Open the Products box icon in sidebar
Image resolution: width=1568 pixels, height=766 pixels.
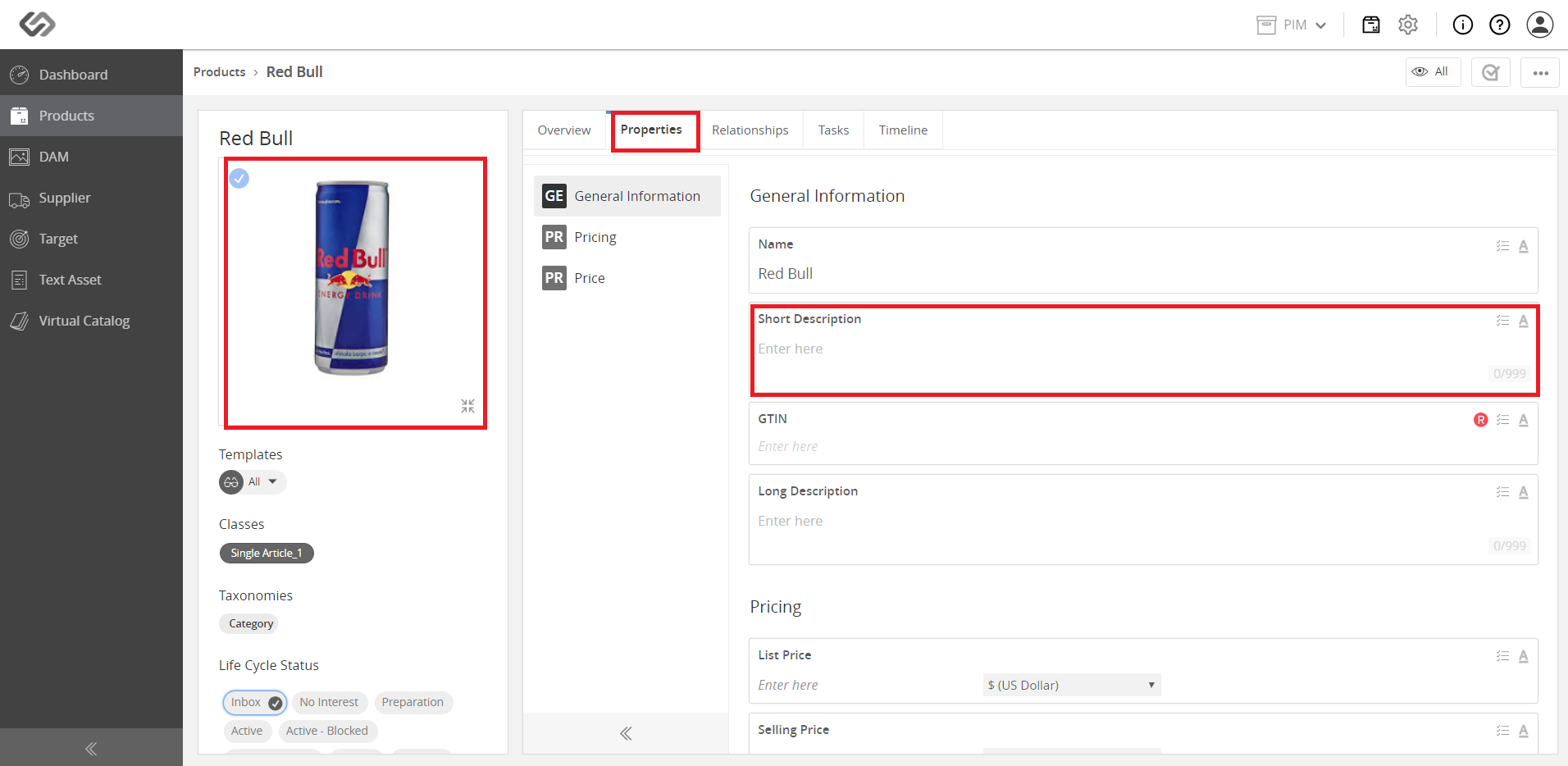click(20, 116)
